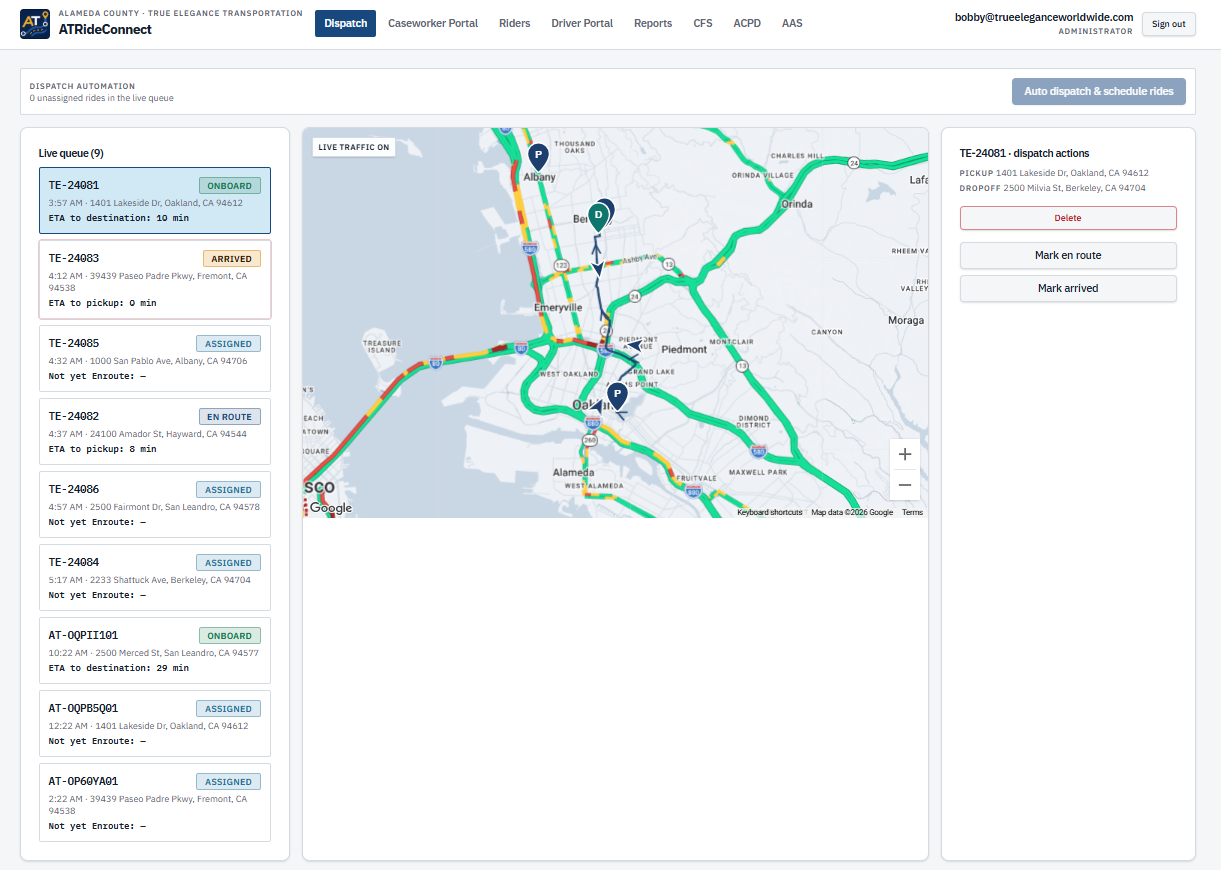
Task: Open the Reports tab
Action: click(x=653, y=23)
